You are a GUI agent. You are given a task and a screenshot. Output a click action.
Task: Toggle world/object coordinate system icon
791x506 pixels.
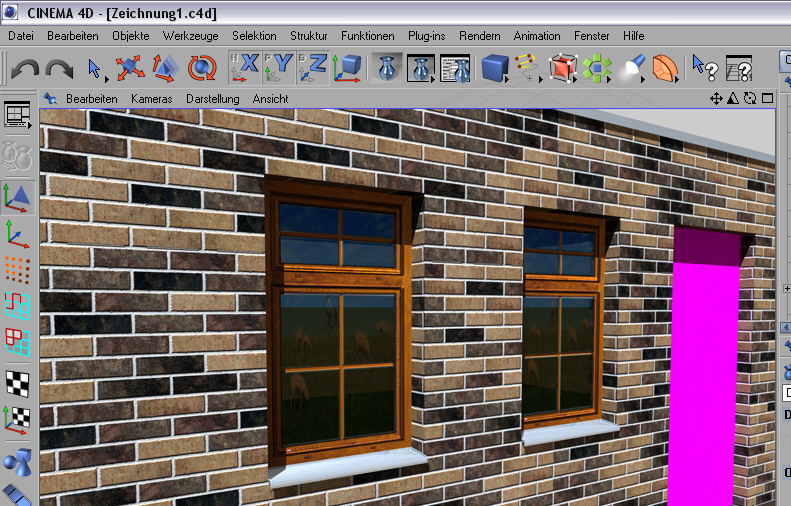tap(348, 68)
